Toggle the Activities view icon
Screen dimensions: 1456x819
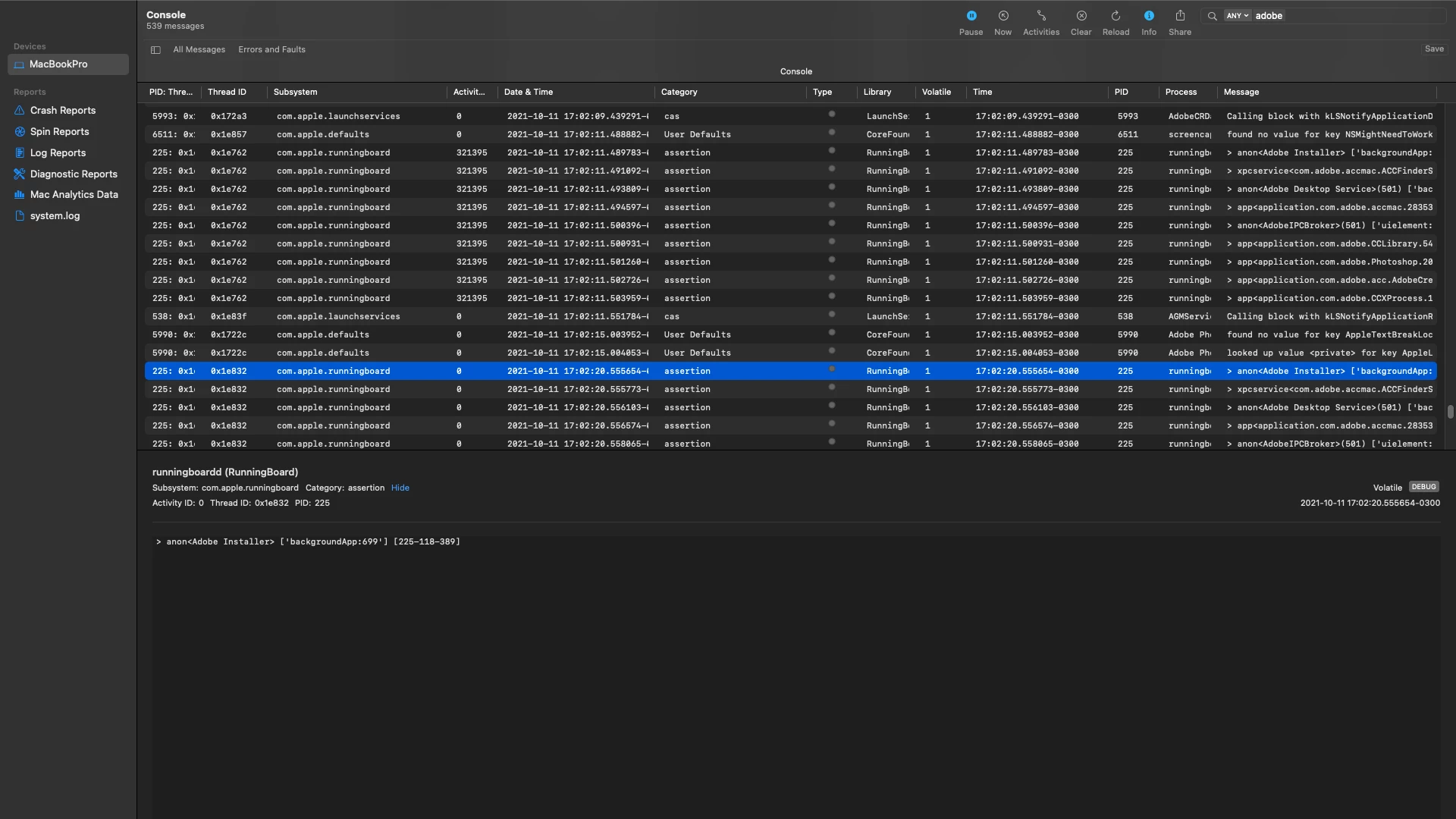1040,16
